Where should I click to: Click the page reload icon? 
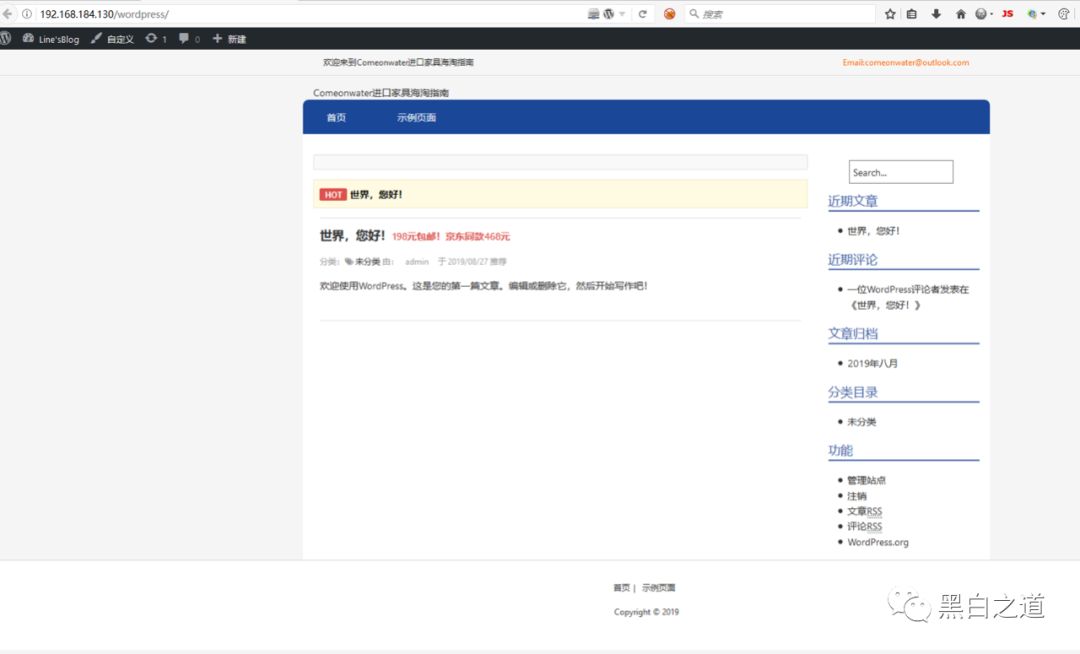click(642, 14)
